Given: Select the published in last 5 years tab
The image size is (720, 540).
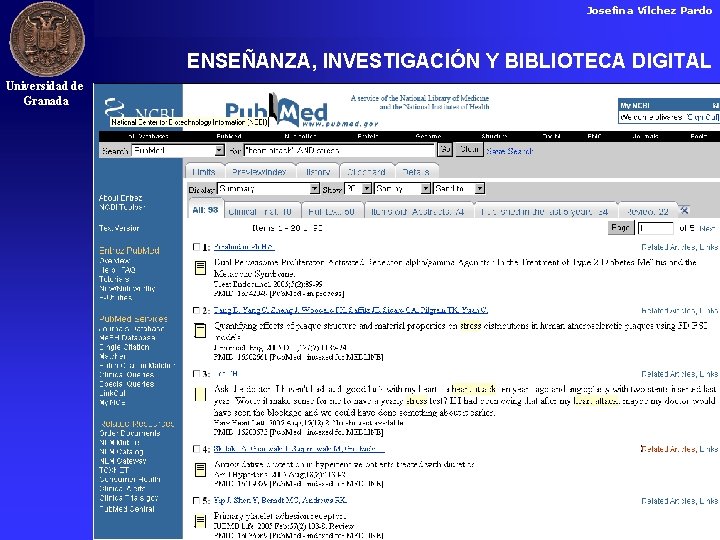Looking at the screenshot, I should click(x=544, y=211).
